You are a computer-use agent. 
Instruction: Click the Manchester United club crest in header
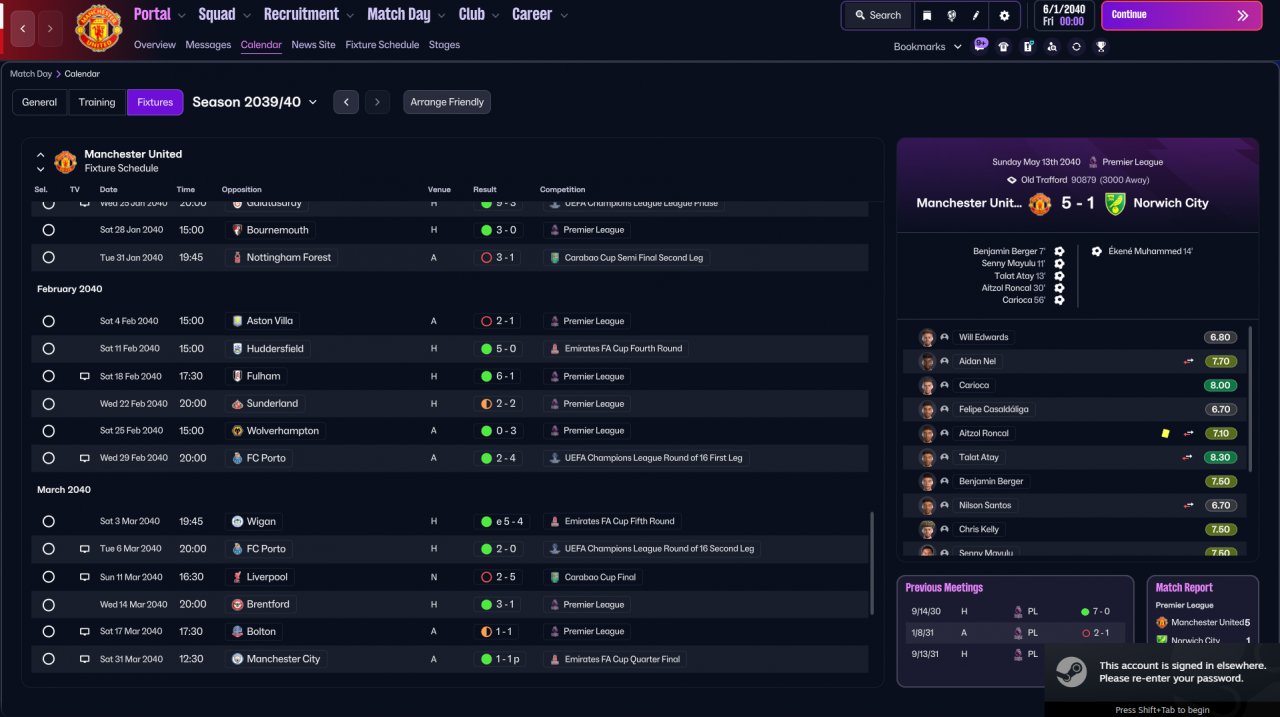(x=98, y=27)
